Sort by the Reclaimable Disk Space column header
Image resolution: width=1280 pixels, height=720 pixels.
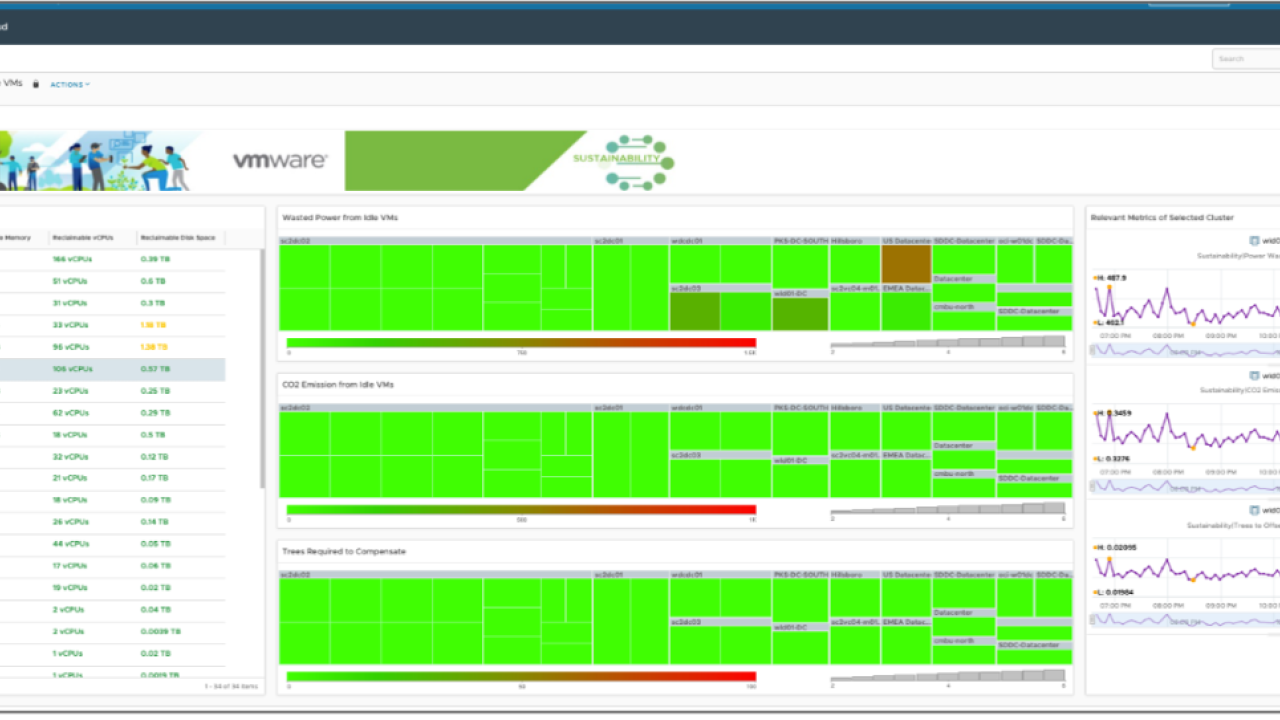pyautogui.click(x=178, y=237)
